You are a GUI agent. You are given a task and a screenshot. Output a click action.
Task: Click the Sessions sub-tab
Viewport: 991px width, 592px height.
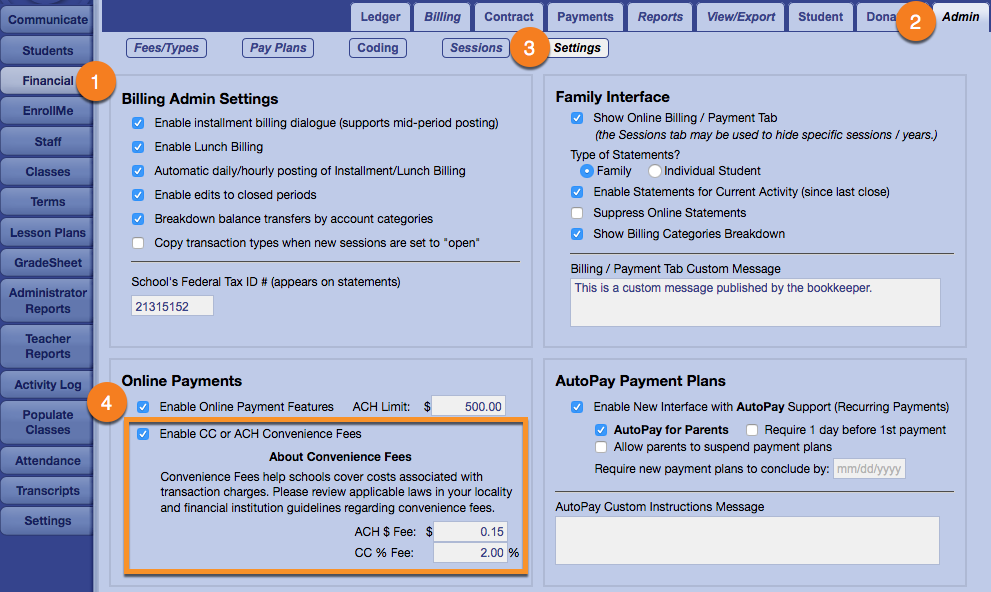point(476,47)
